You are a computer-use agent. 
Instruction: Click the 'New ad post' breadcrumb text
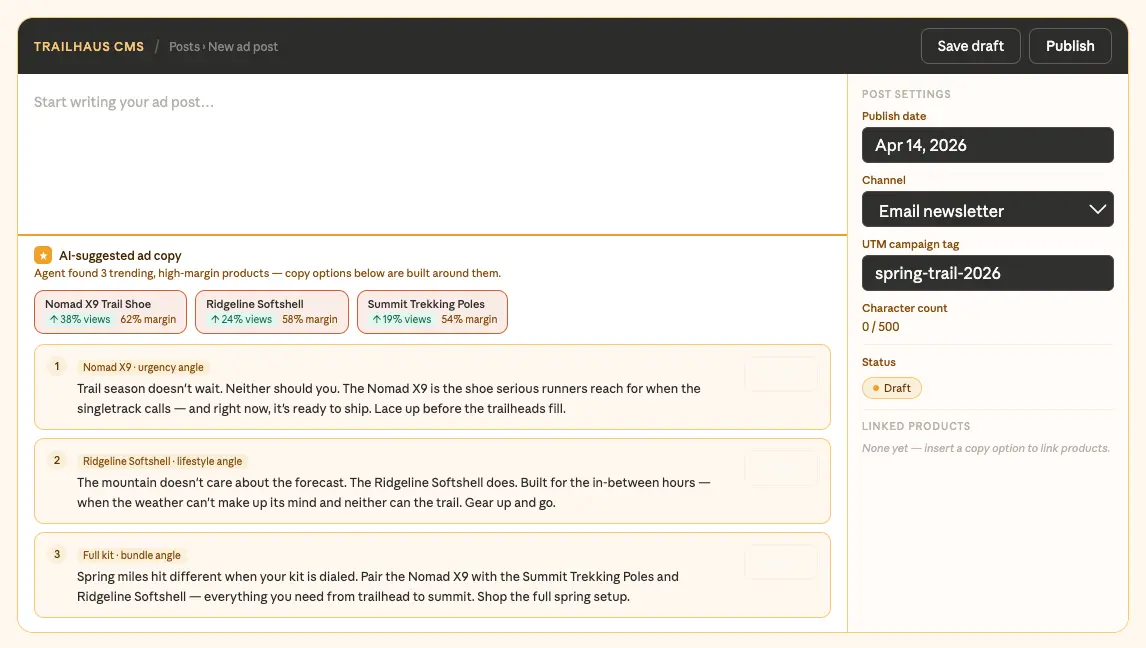pyautogui.click(x=243, y=47)
